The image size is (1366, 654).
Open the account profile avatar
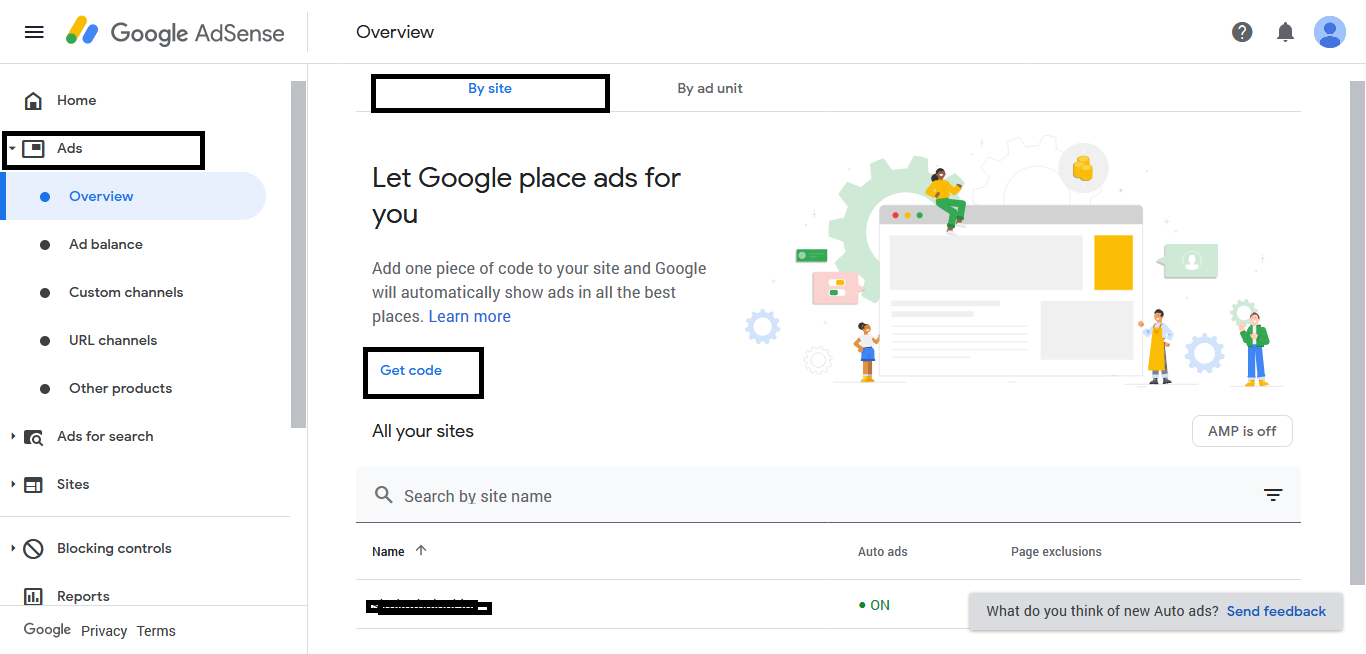[x=1329, y=32]
